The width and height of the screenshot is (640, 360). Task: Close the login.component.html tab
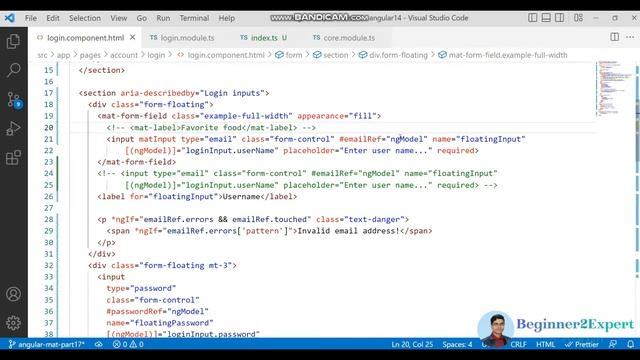click(x=133, y=37)
